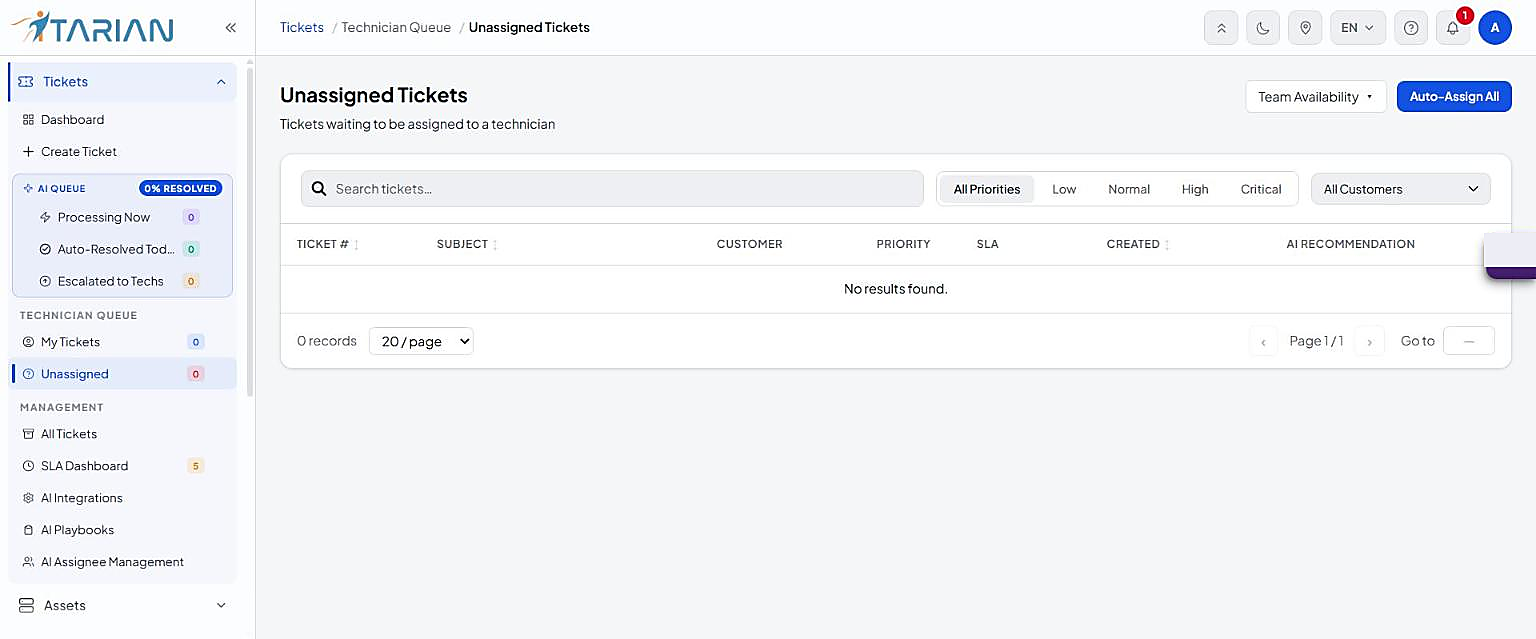The height and width of the screenshot is (639, 1536).
Task: Click the CUSTOMER column header
Action: (x=749, y=245)
